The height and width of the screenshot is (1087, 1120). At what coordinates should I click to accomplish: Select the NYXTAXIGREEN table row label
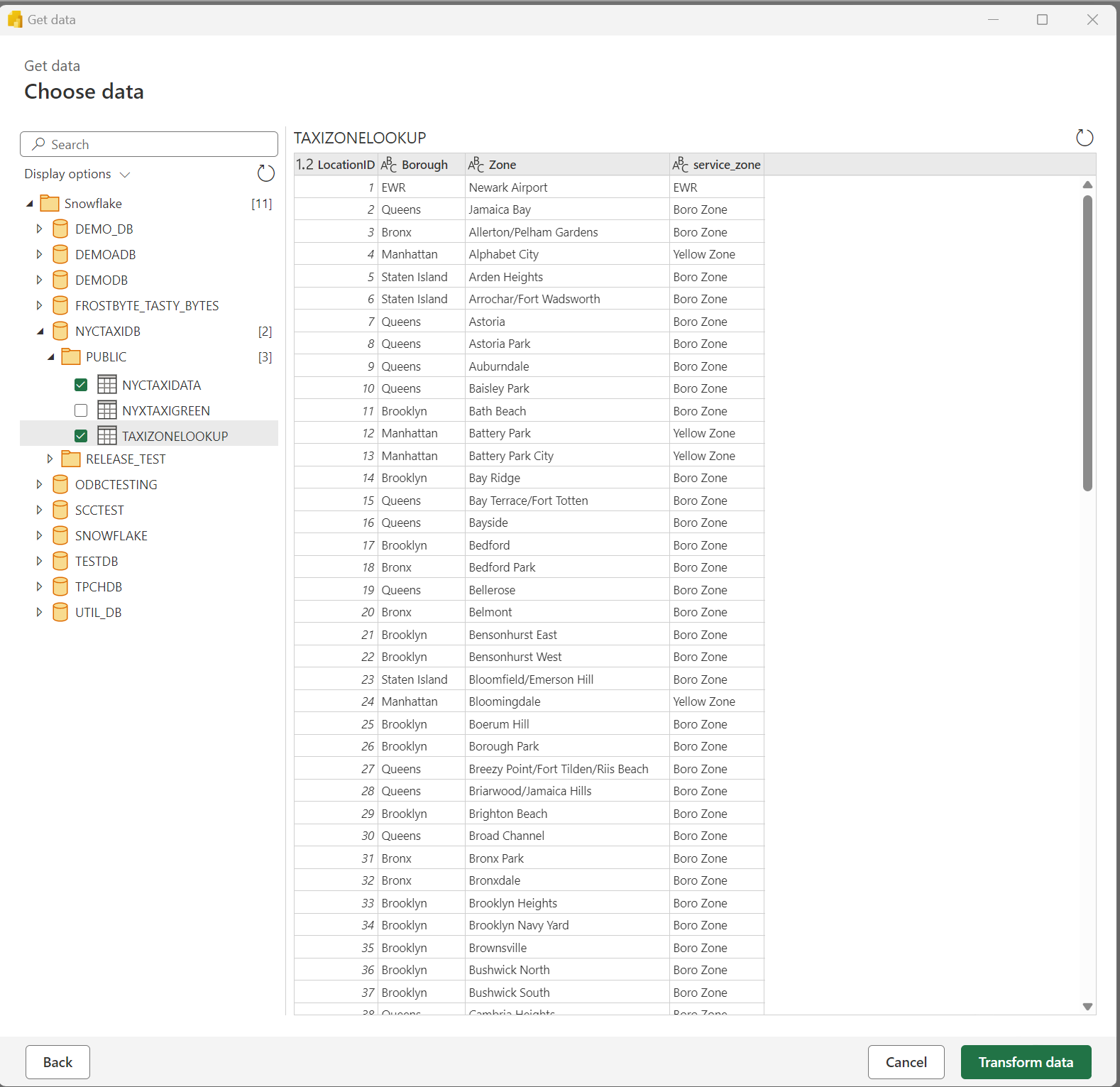166,410
